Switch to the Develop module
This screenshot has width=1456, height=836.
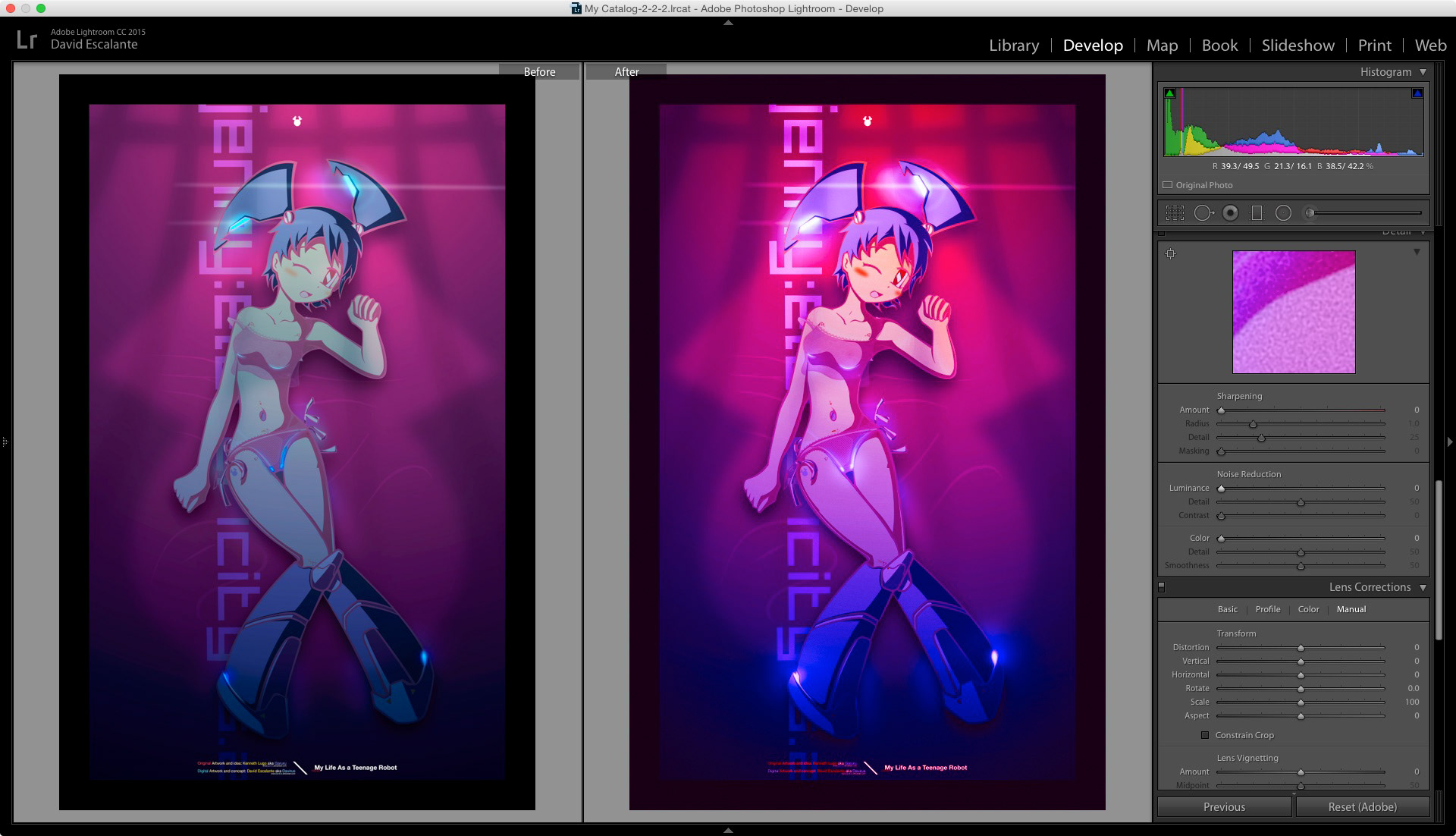tap(1093, 46)
